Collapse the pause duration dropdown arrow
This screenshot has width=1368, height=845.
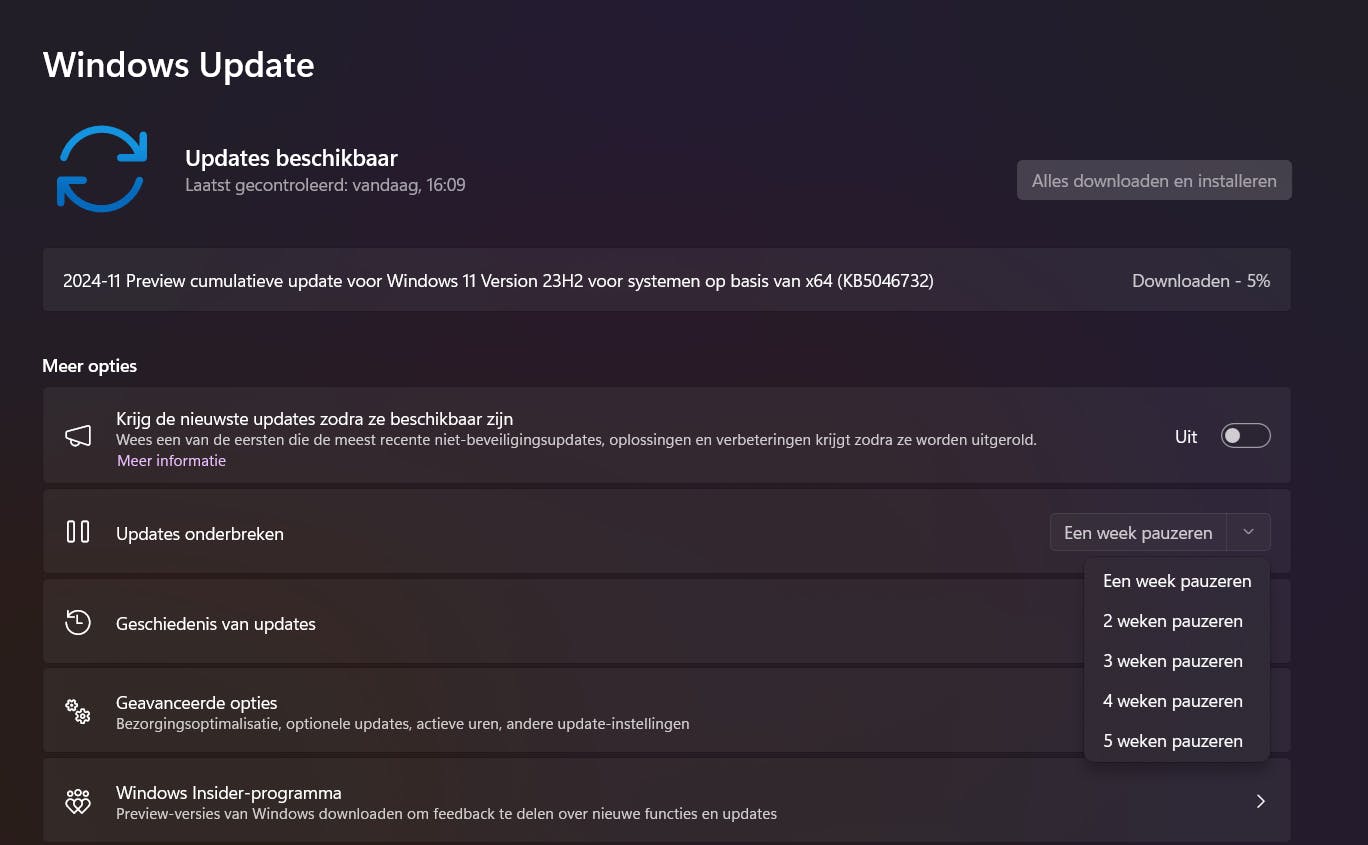click(1248, 532)
